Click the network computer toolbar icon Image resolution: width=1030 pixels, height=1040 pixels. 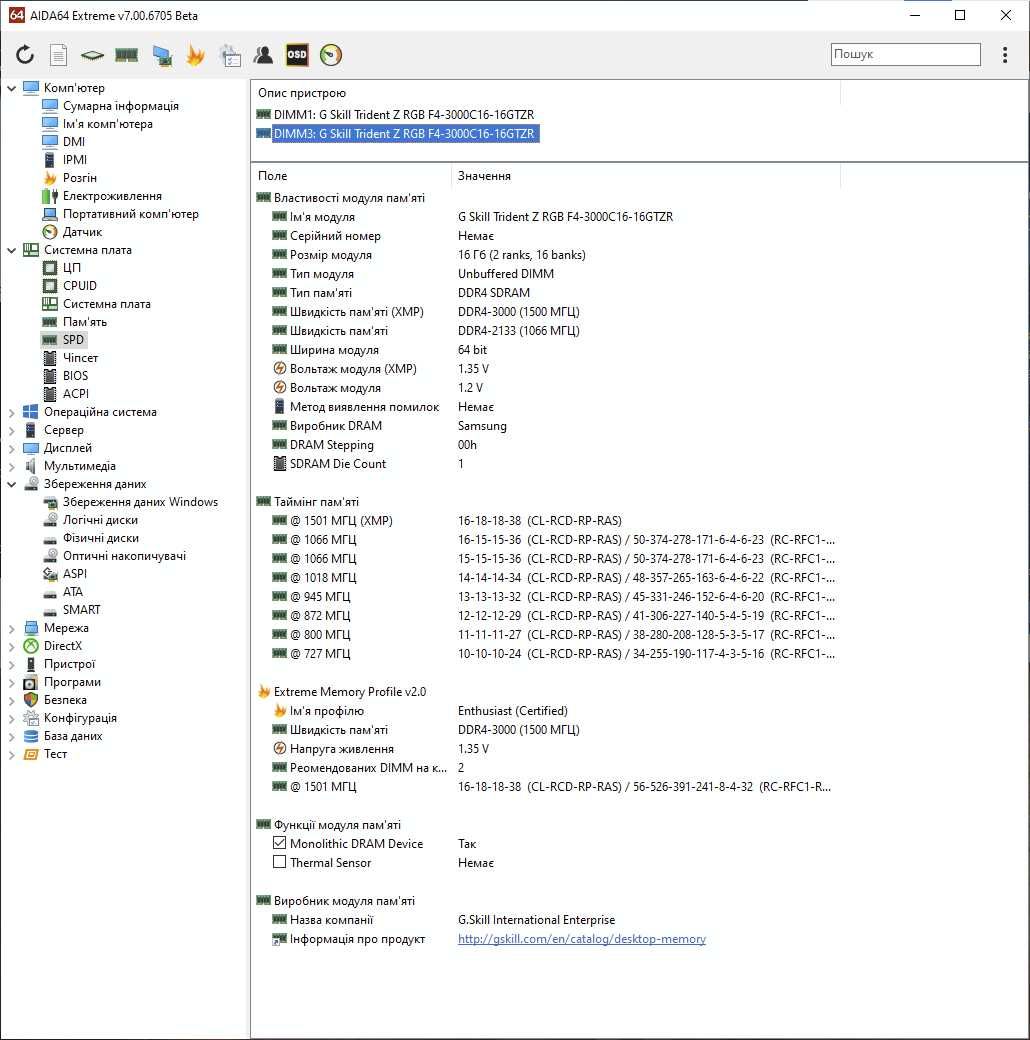pyautogui.click(x=162, y=56)
